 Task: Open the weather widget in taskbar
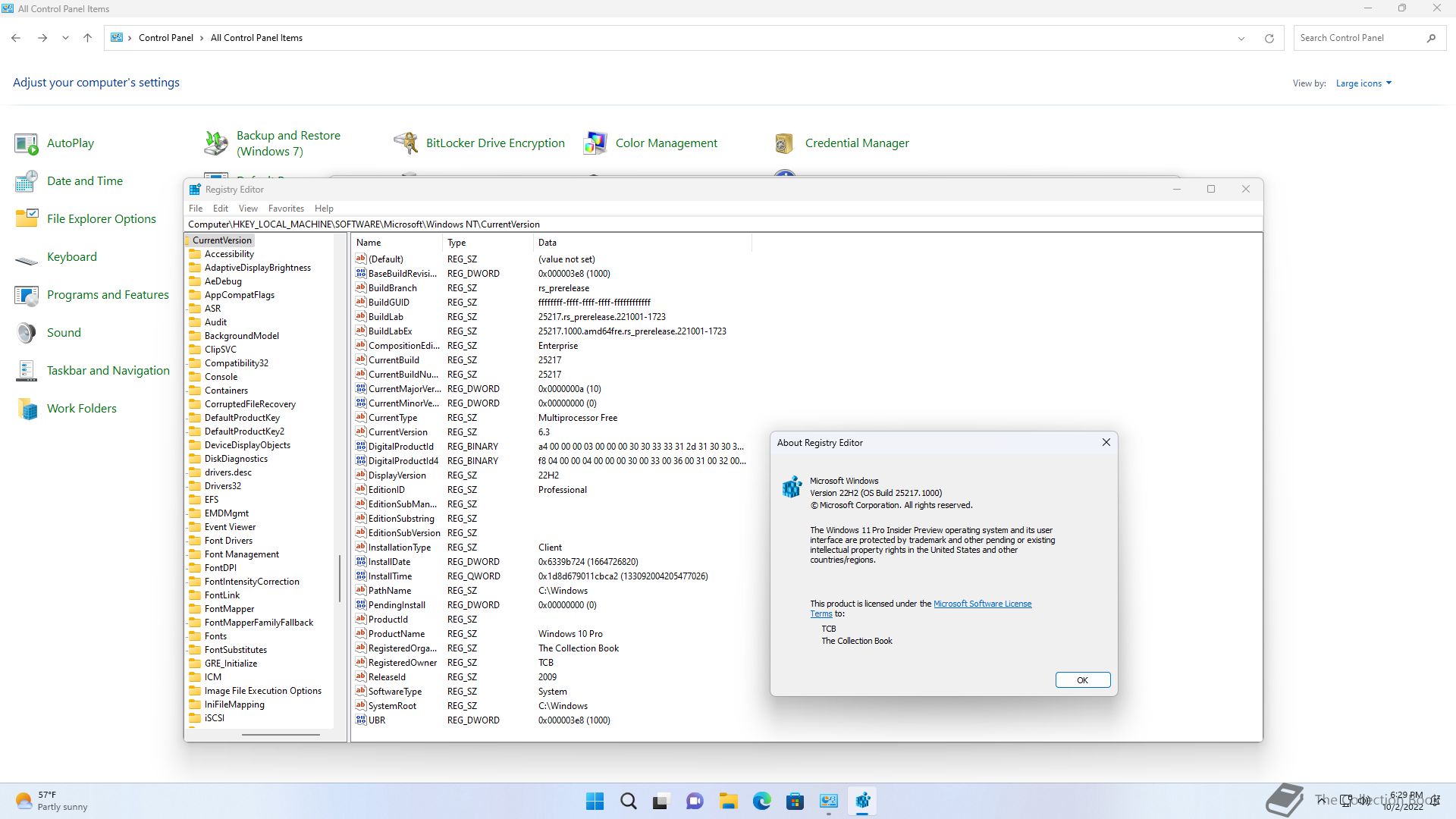[x=51, y=801]
